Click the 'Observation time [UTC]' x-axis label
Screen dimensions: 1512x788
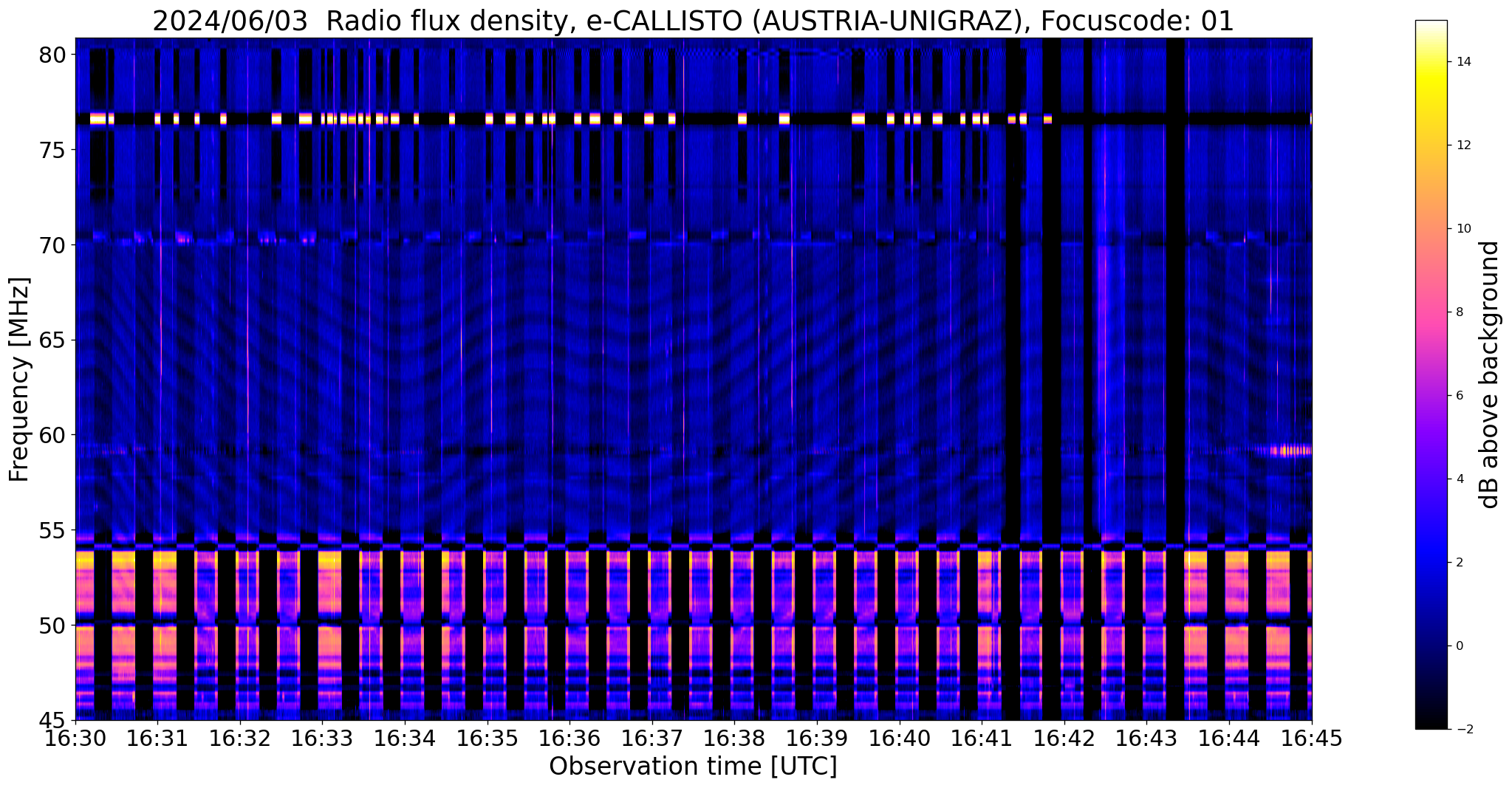click(693, 767)
